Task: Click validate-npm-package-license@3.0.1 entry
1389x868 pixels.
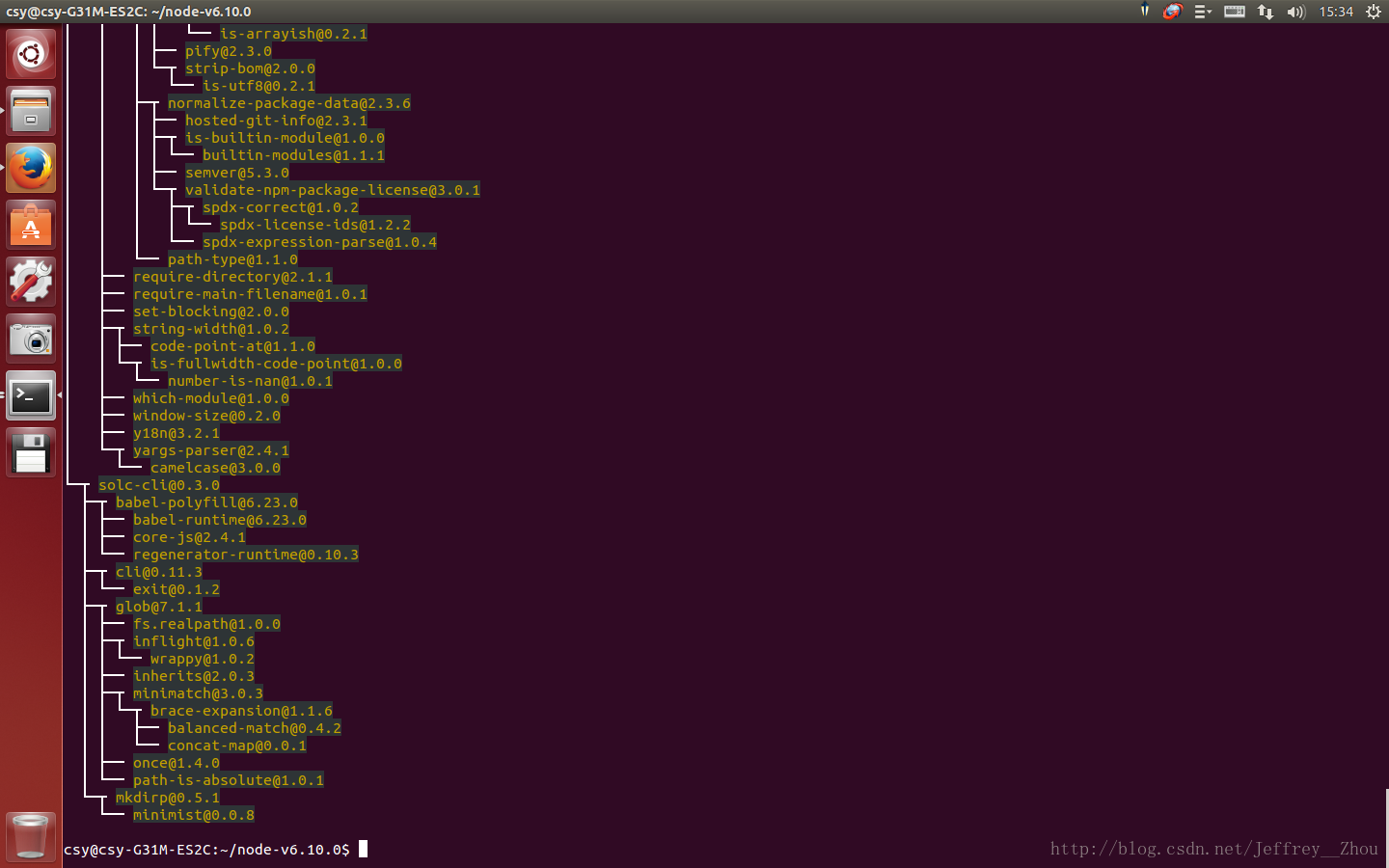Action: tap(333, 190)
